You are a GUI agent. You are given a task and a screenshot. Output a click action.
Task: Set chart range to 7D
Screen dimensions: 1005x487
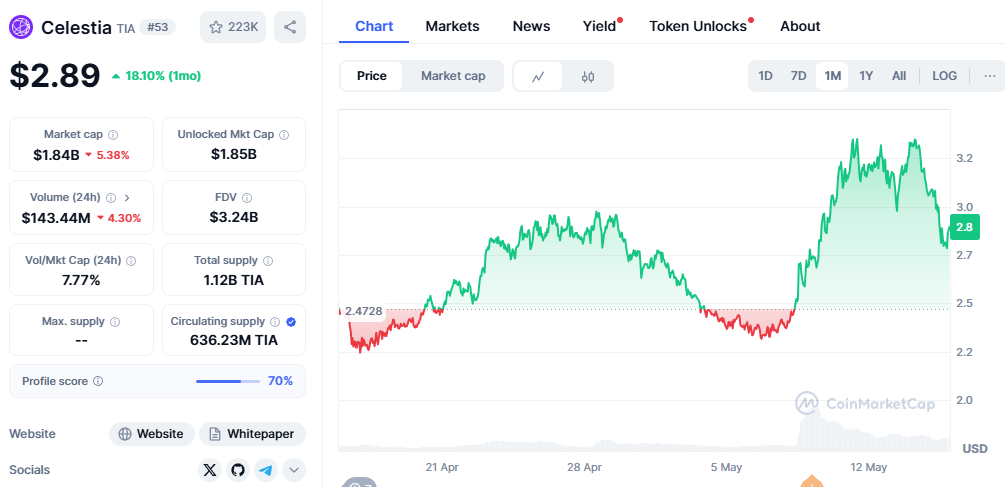pos(799,76)
